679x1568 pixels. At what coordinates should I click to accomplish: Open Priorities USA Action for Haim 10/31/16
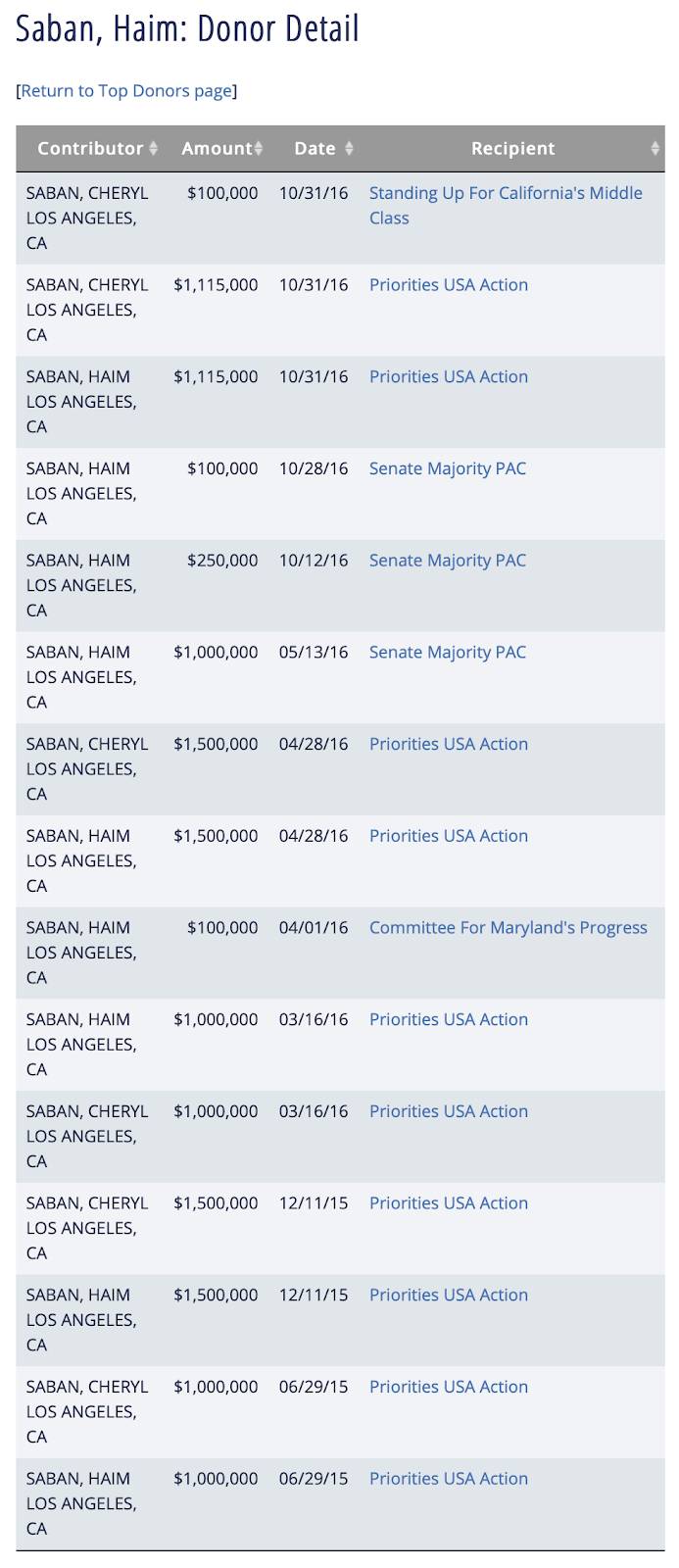(x=448, y=376)
